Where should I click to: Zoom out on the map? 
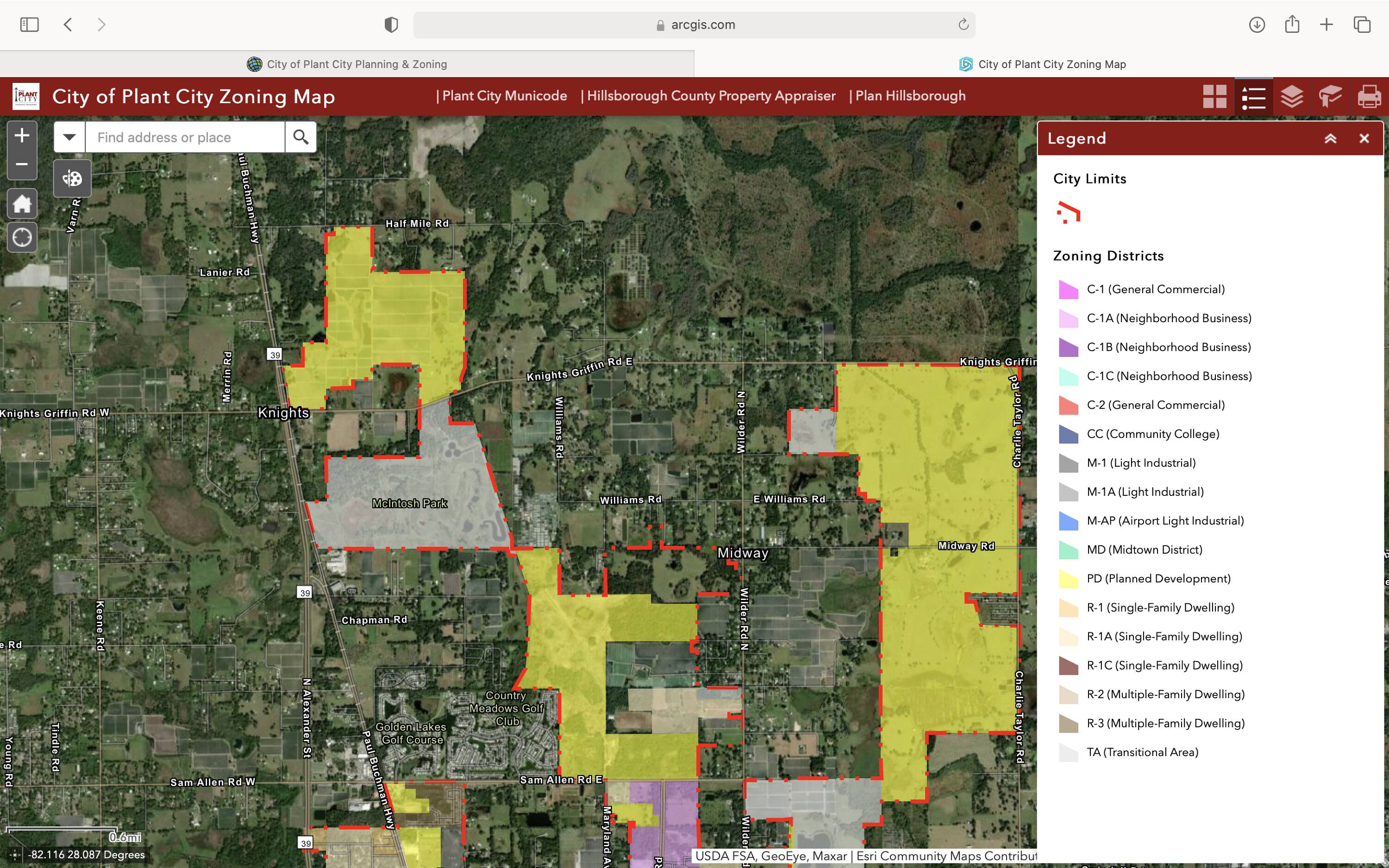(x=22, y=164)
